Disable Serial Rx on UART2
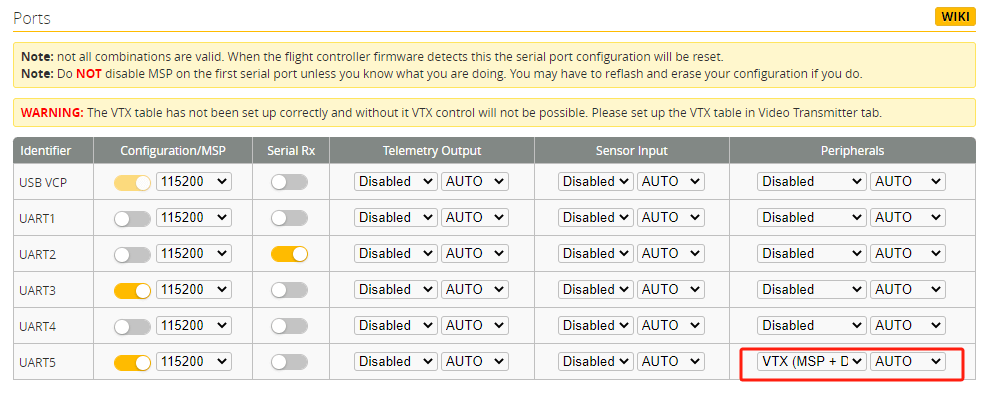This screenshot has height=404, width=984. coord(289,254)
